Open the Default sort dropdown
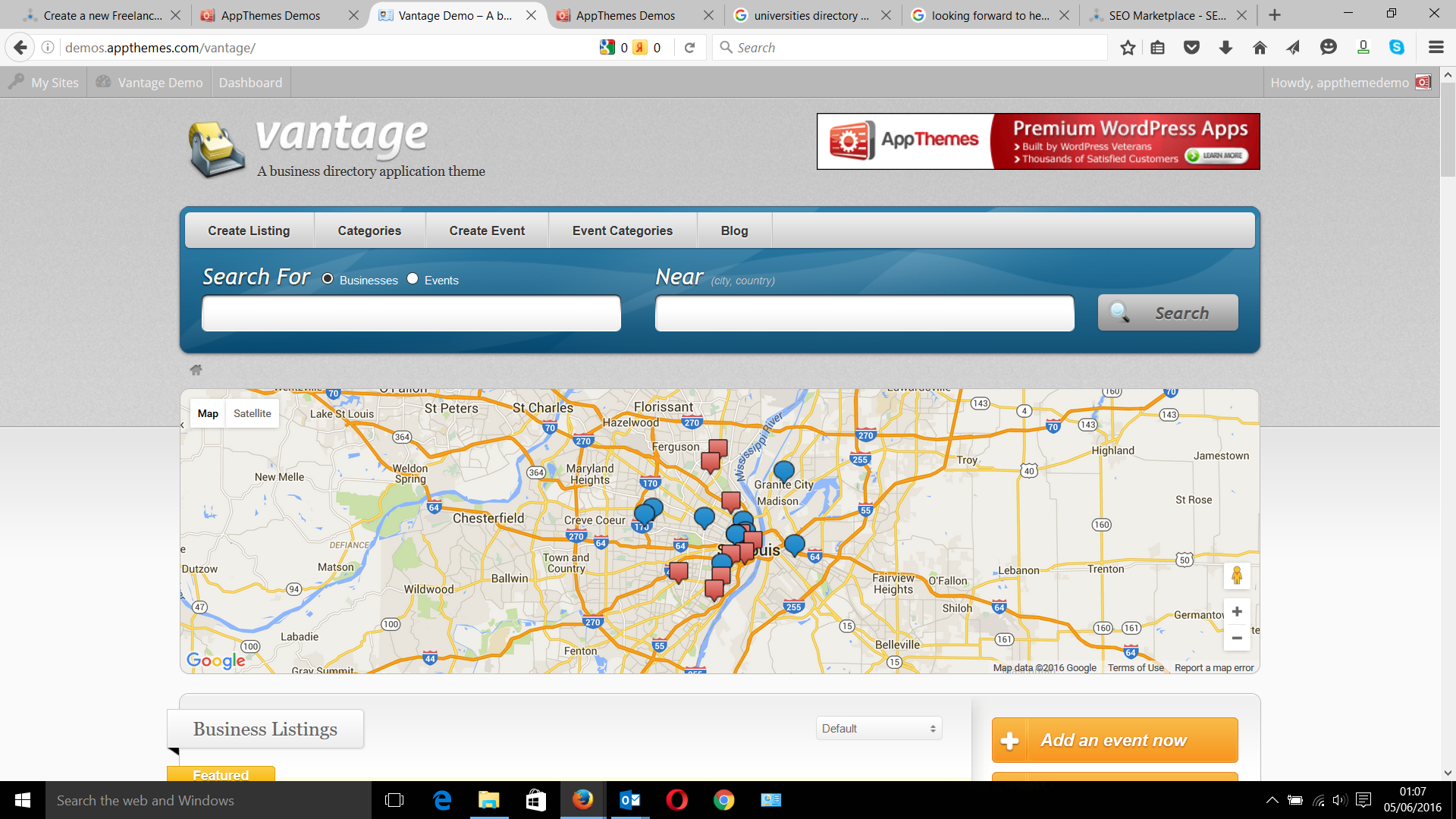Viewport: 1456px width, 819px height. click(x=879, y=728)
